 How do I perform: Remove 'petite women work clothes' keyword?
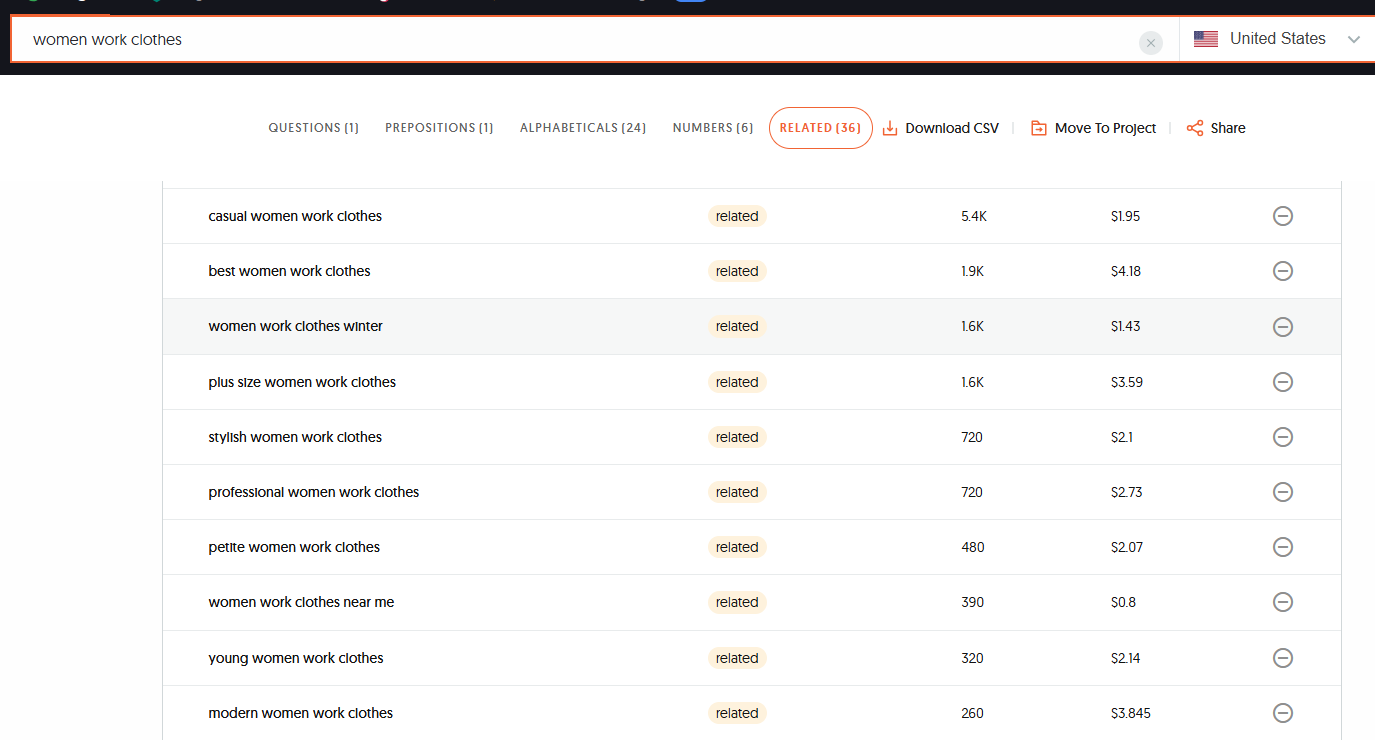tap(1283, 547)
